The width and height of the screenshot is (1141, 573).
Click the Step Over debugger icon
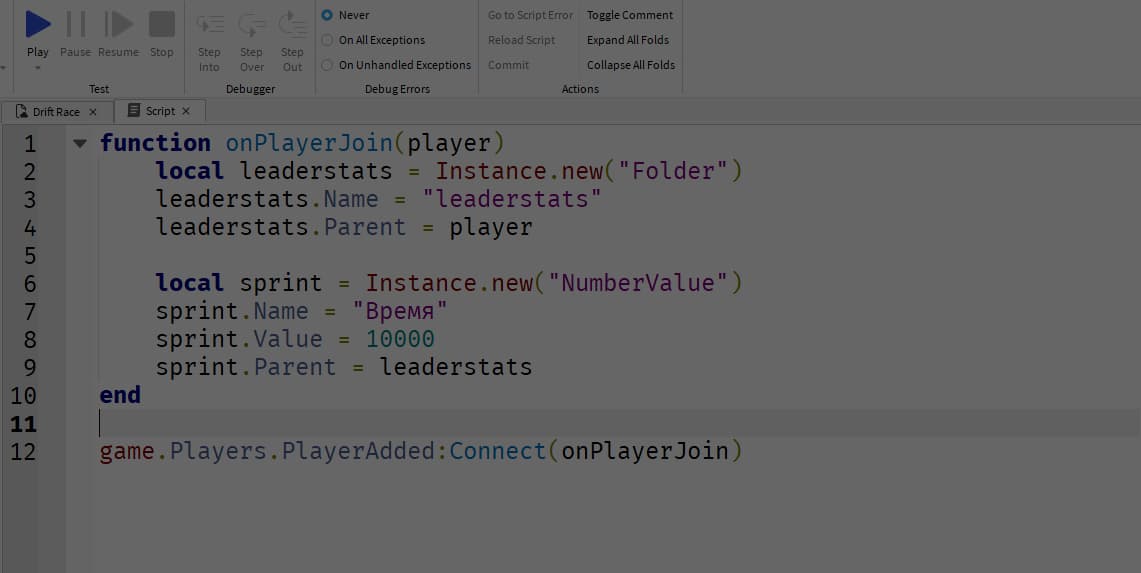251,25
